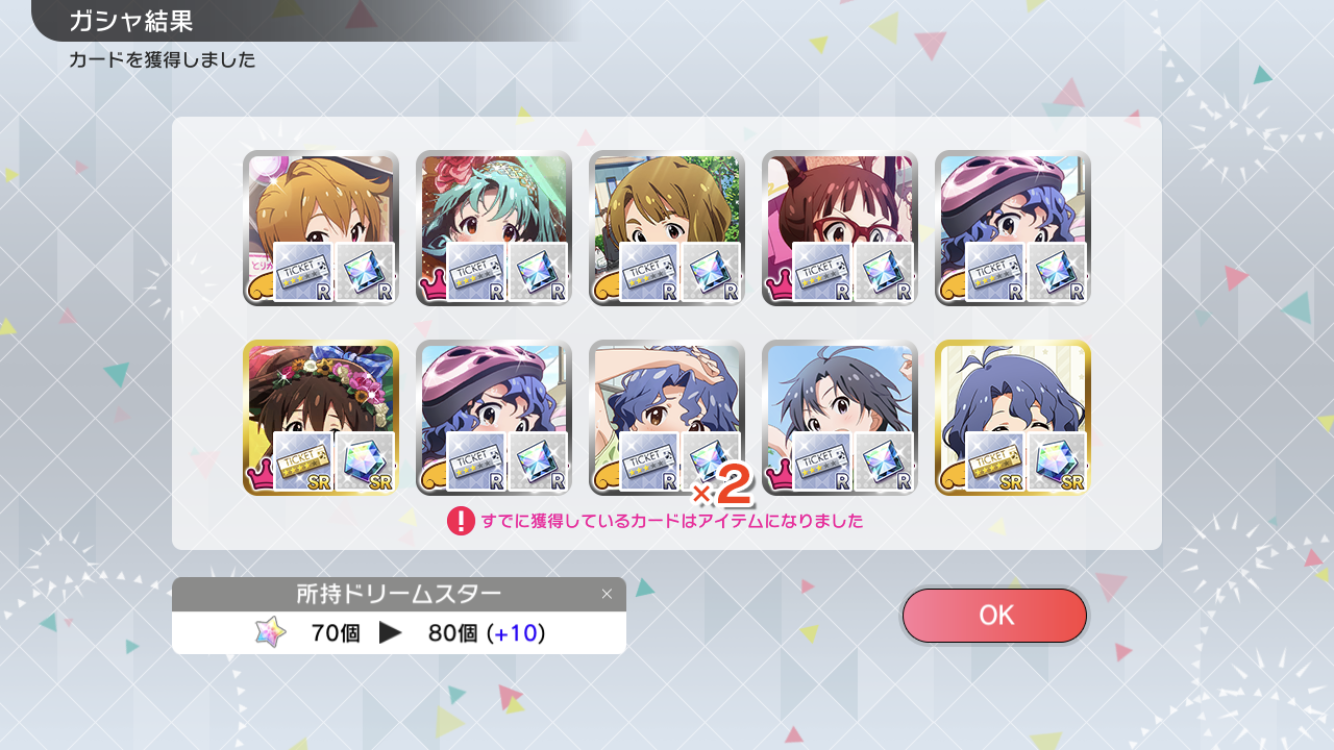
Task: Click the x2 duplicate marker
Action: tap(721, 487)
